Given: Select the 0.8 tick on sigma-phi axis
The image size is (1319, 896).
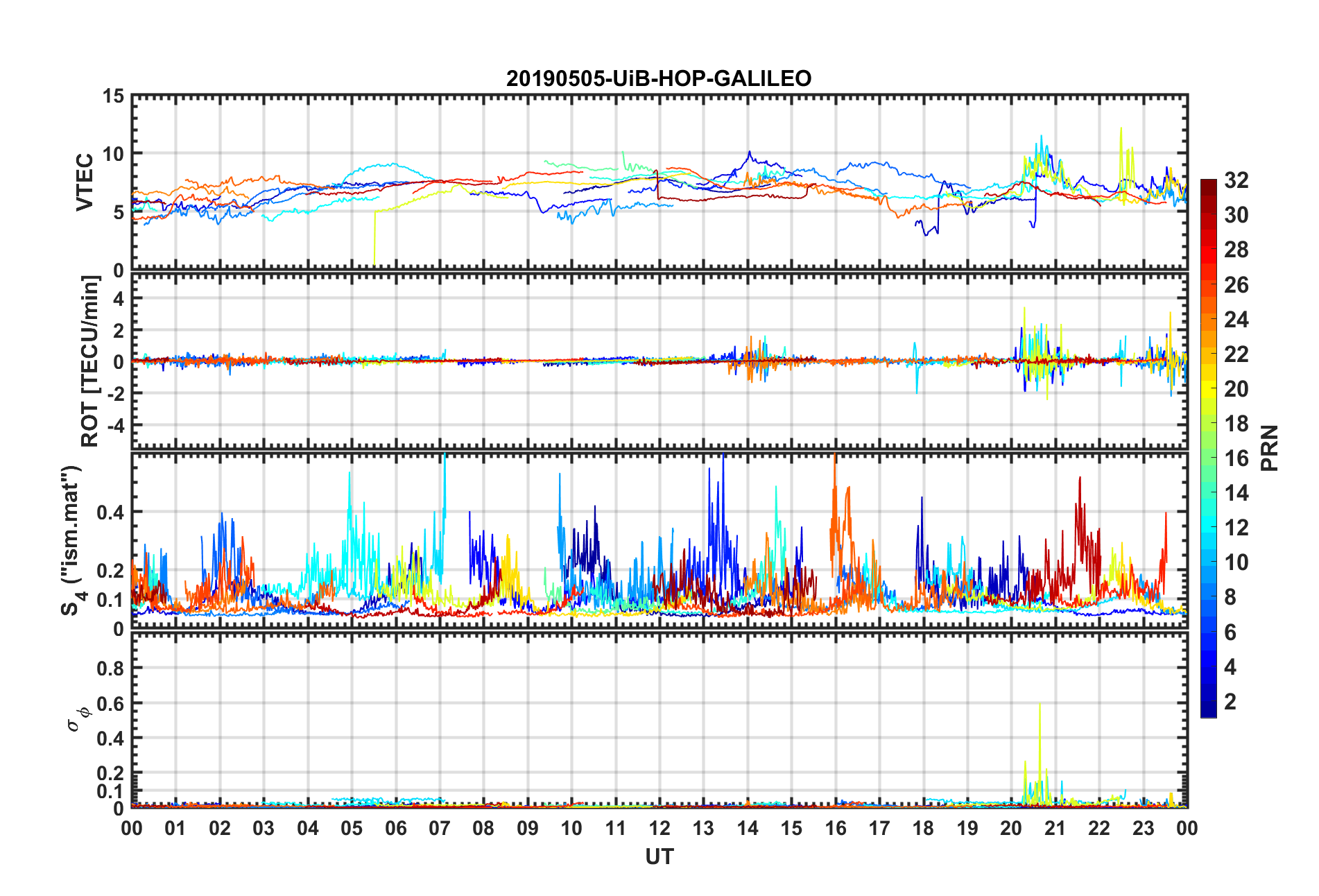Looking at the screenshot, I should pos(111,669).
